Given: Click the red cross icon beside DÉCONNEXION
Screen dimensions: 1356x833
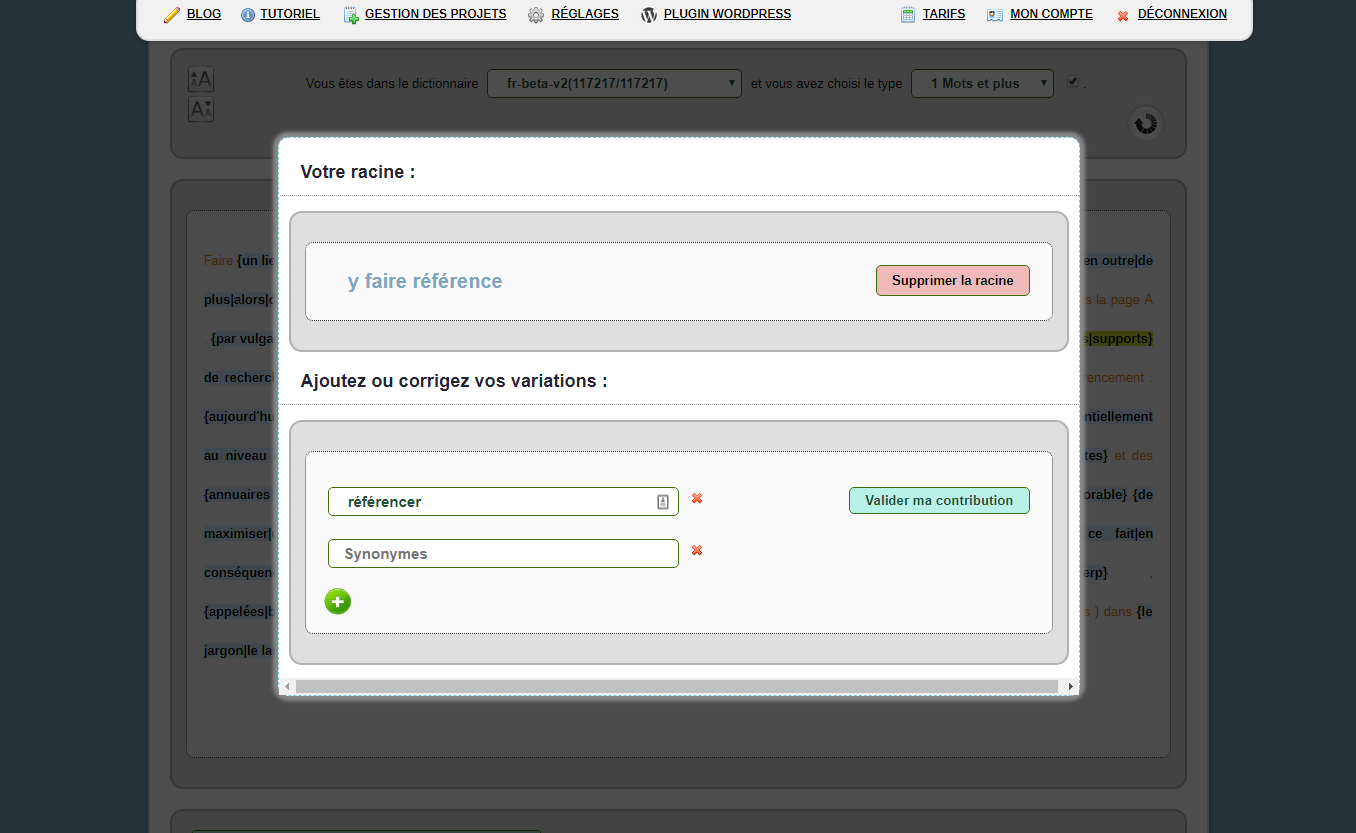Looking at the screenshot, I should tap(1123, 16).
